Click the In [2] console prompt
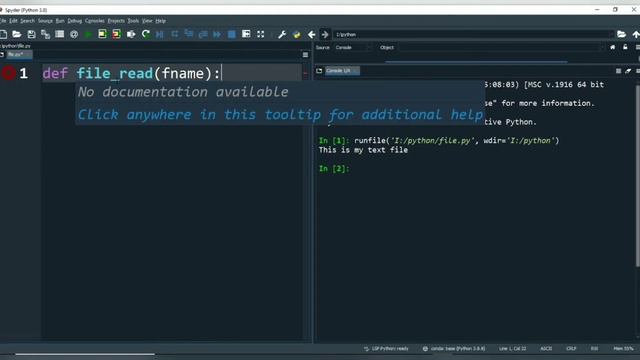Image resolution: width=640 pixels, height=360 pixels. [x=334, y=168]
